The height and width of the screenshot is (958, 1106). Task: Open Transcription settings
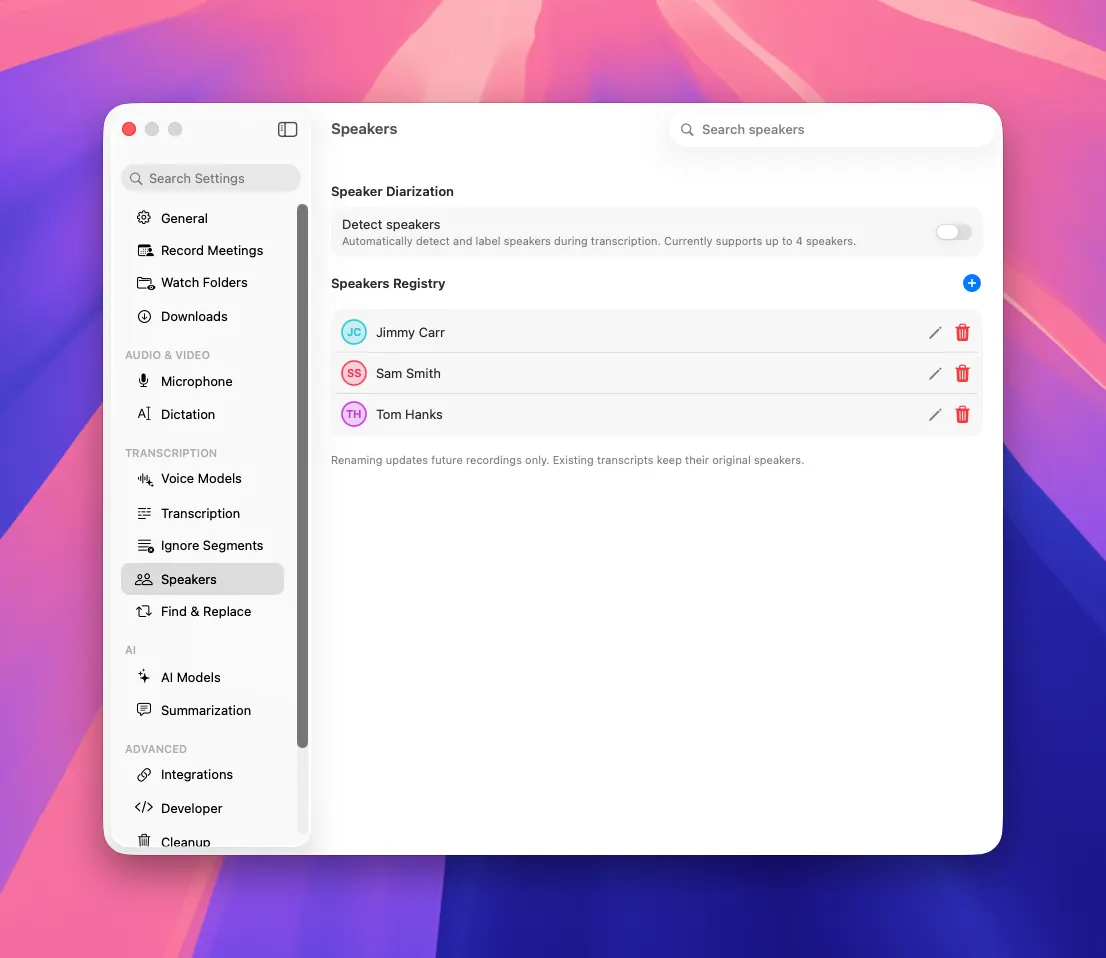click(202, 513)
